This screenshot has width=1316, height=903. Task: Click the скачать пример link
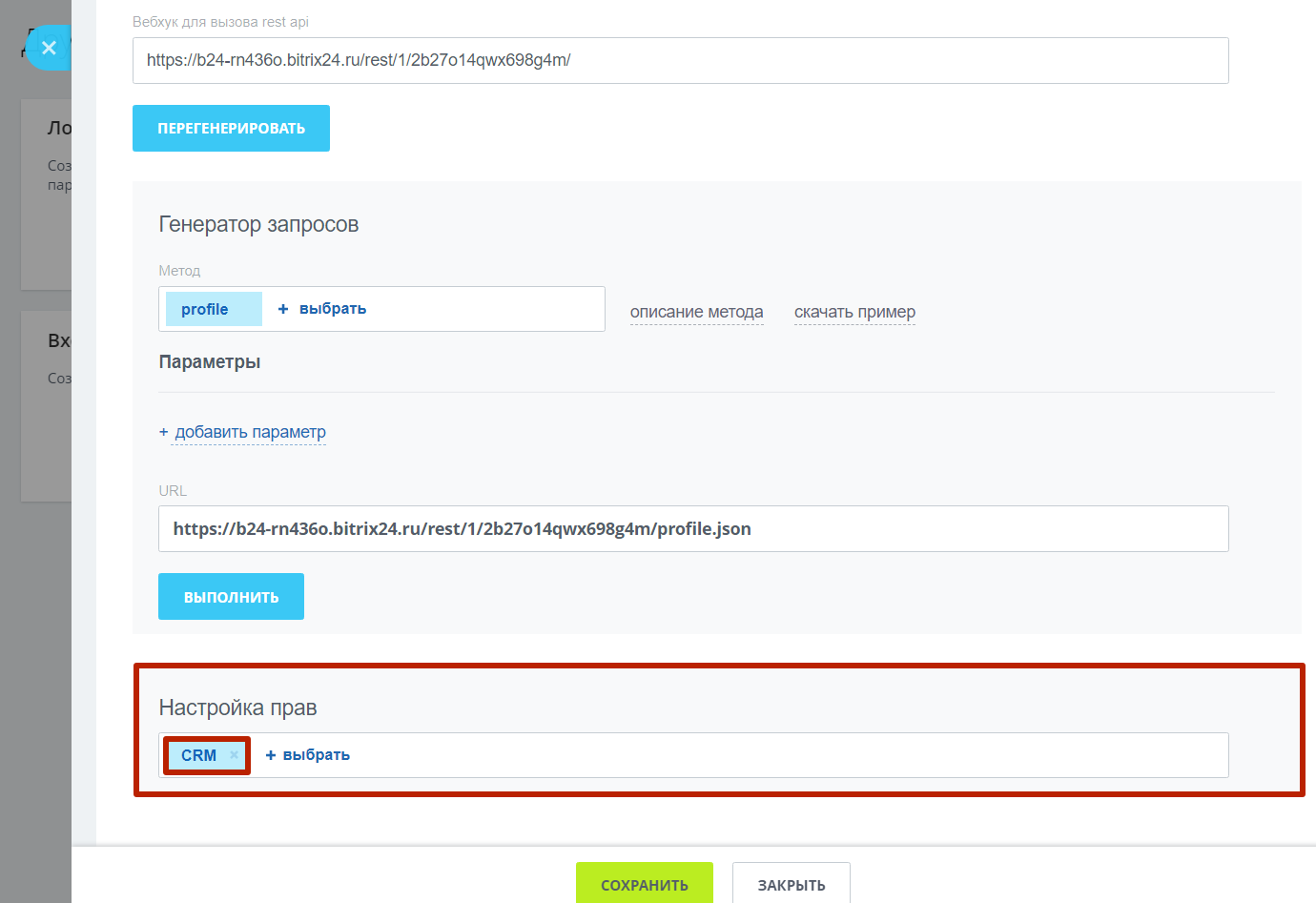854,312
